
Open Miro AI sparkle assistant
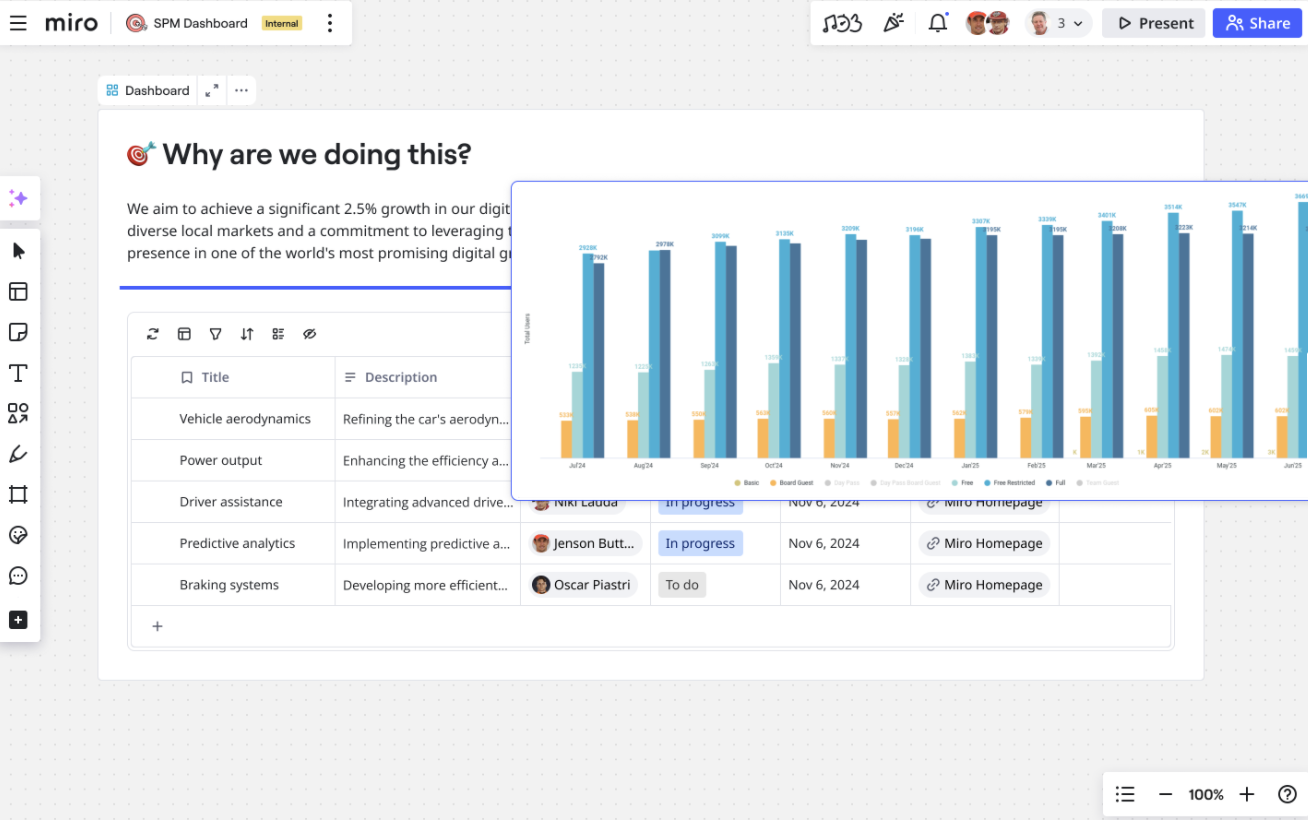pyautogui.click(x=18, y=199)
